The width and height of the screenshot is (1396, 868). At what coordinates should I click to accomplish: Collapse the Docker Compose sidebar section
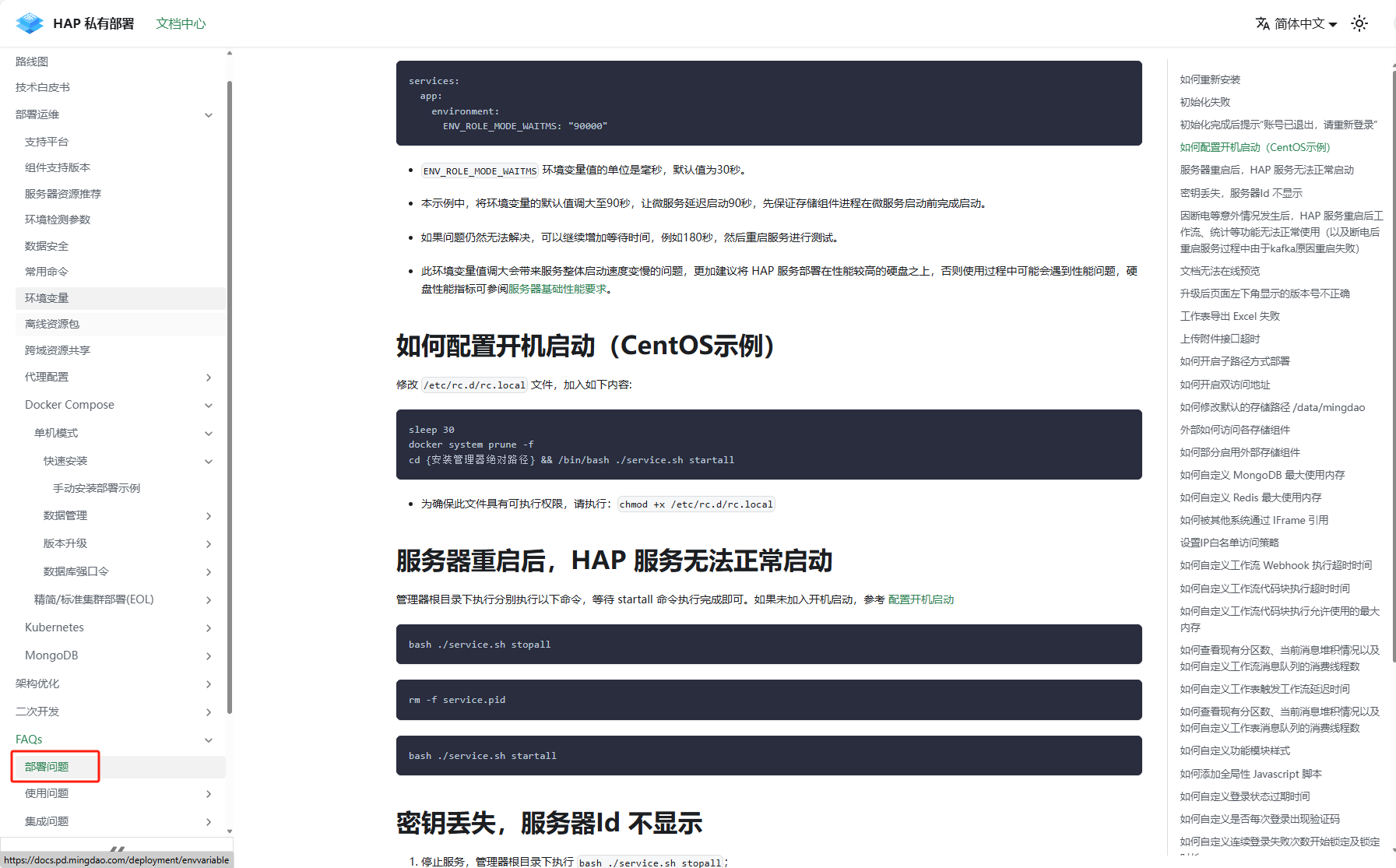(209, 406)
